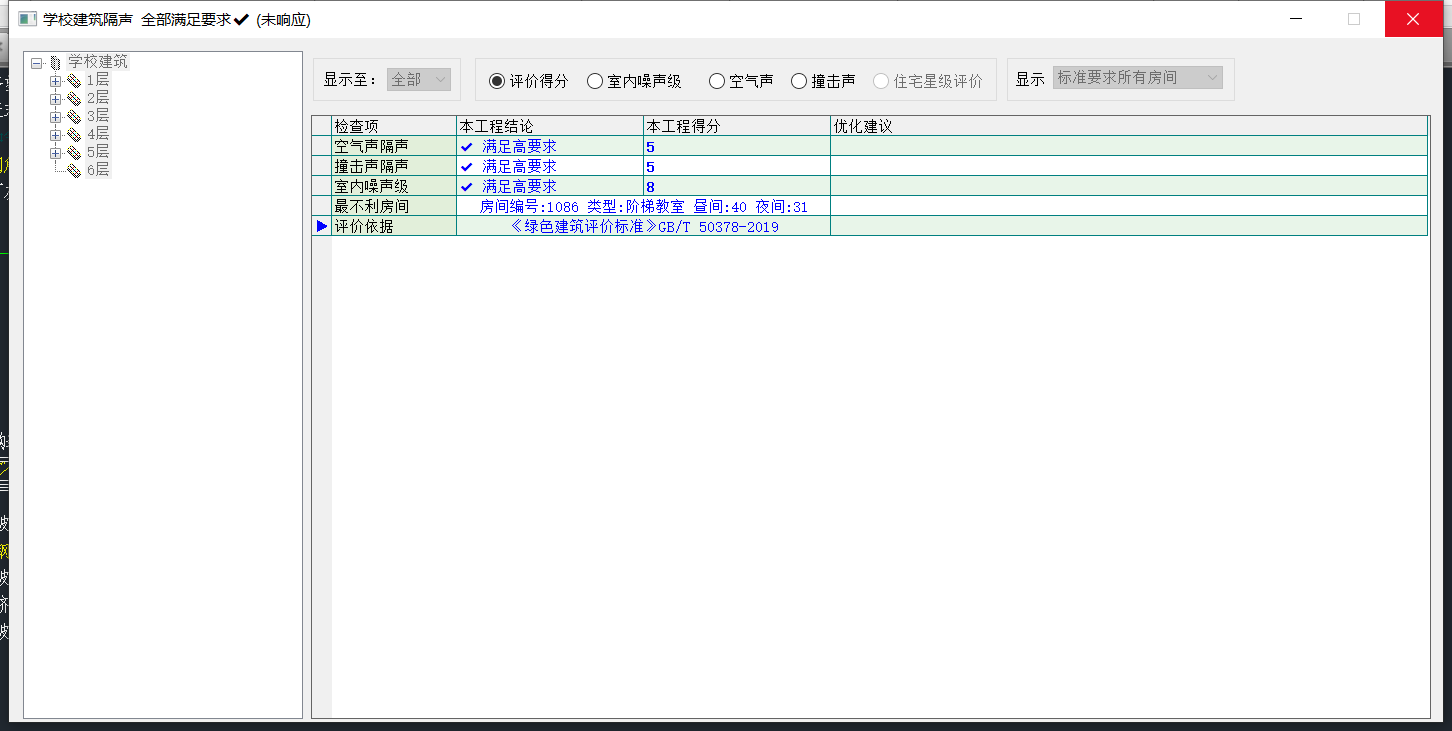
Task: Click the blue row pointer arrow beside 评价依据
Action: 321,227
